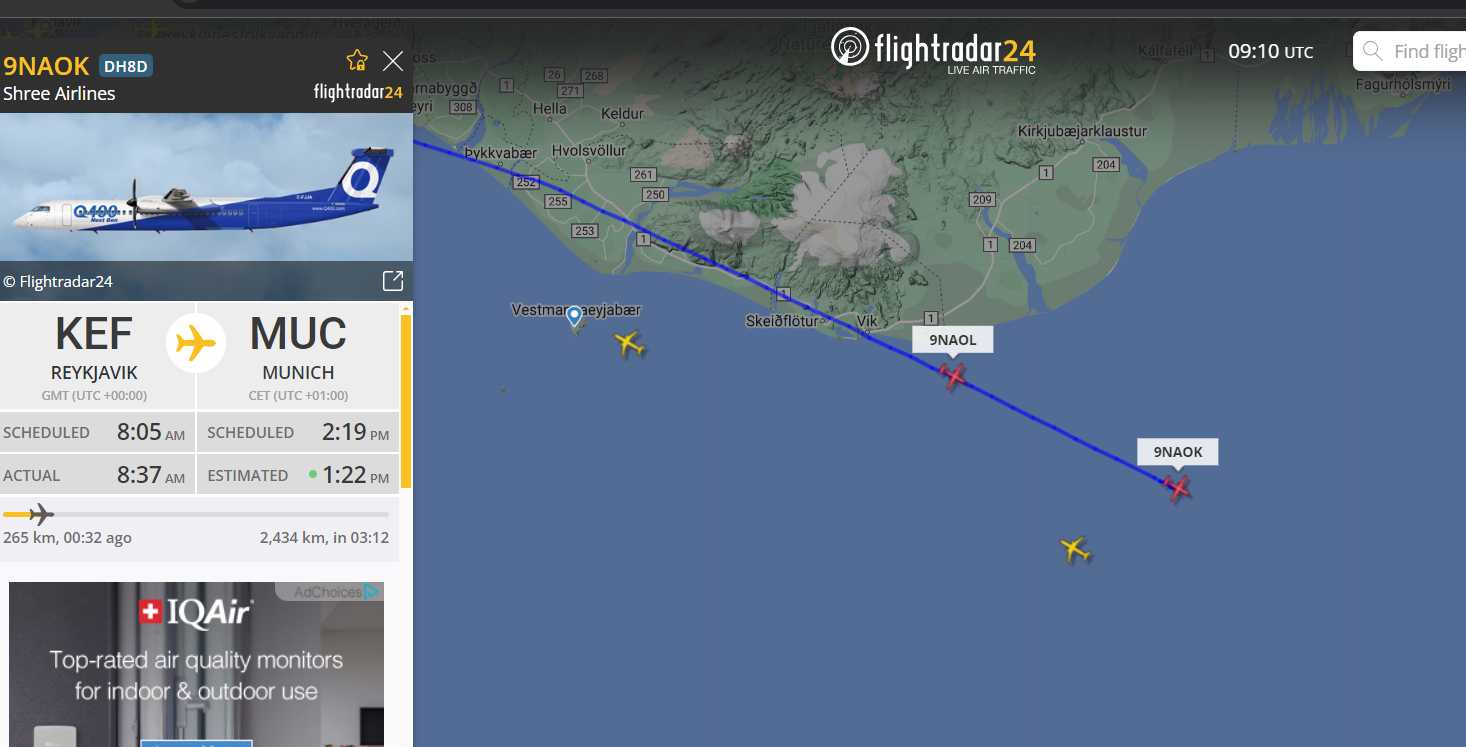Click the DH8D aircraft type badge
Image resolution: width=1466 pixels, height=747 pixels.
126,67
